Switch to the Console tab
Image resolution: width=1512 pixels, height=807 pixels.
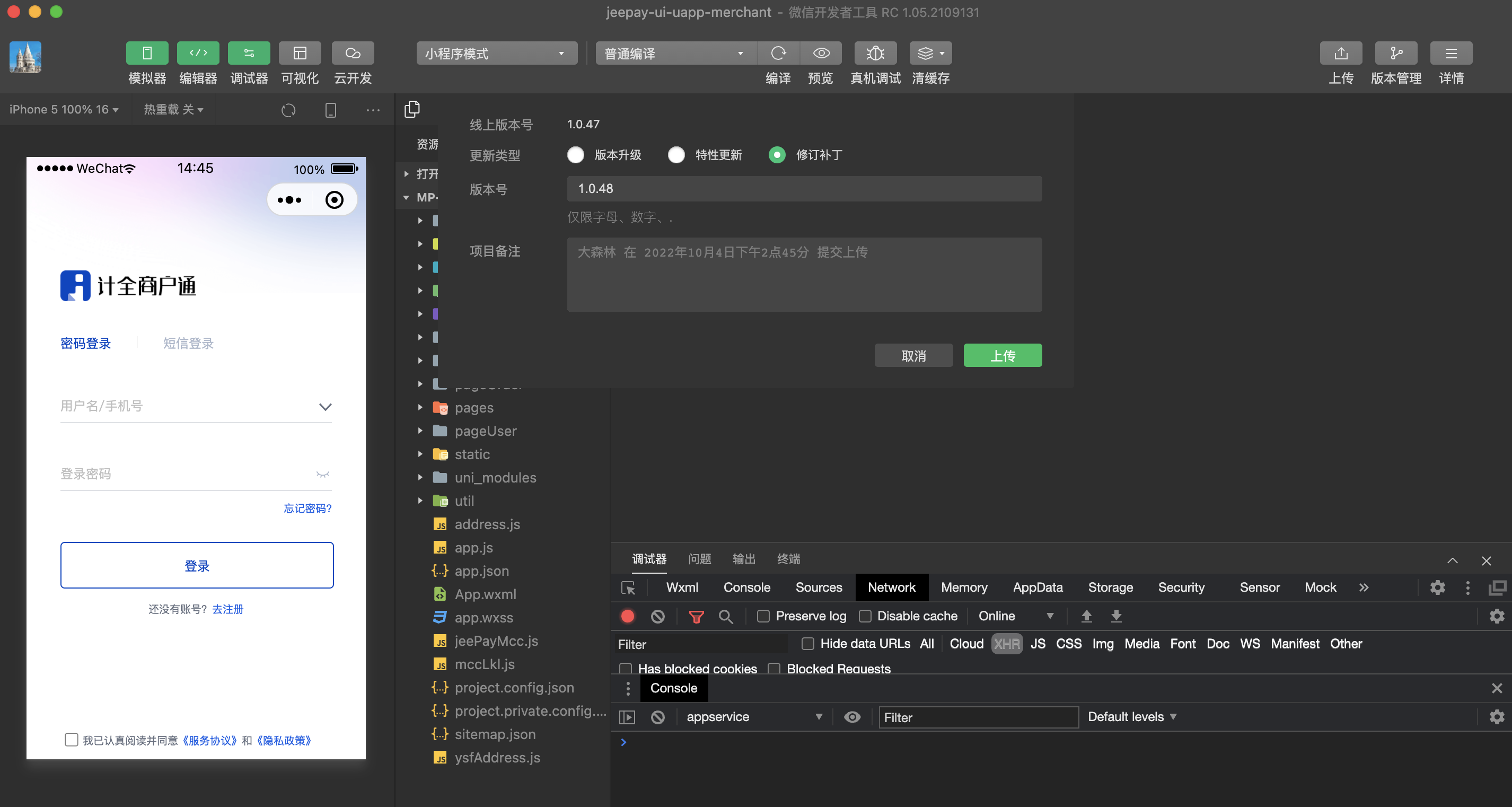click(746, 587)
